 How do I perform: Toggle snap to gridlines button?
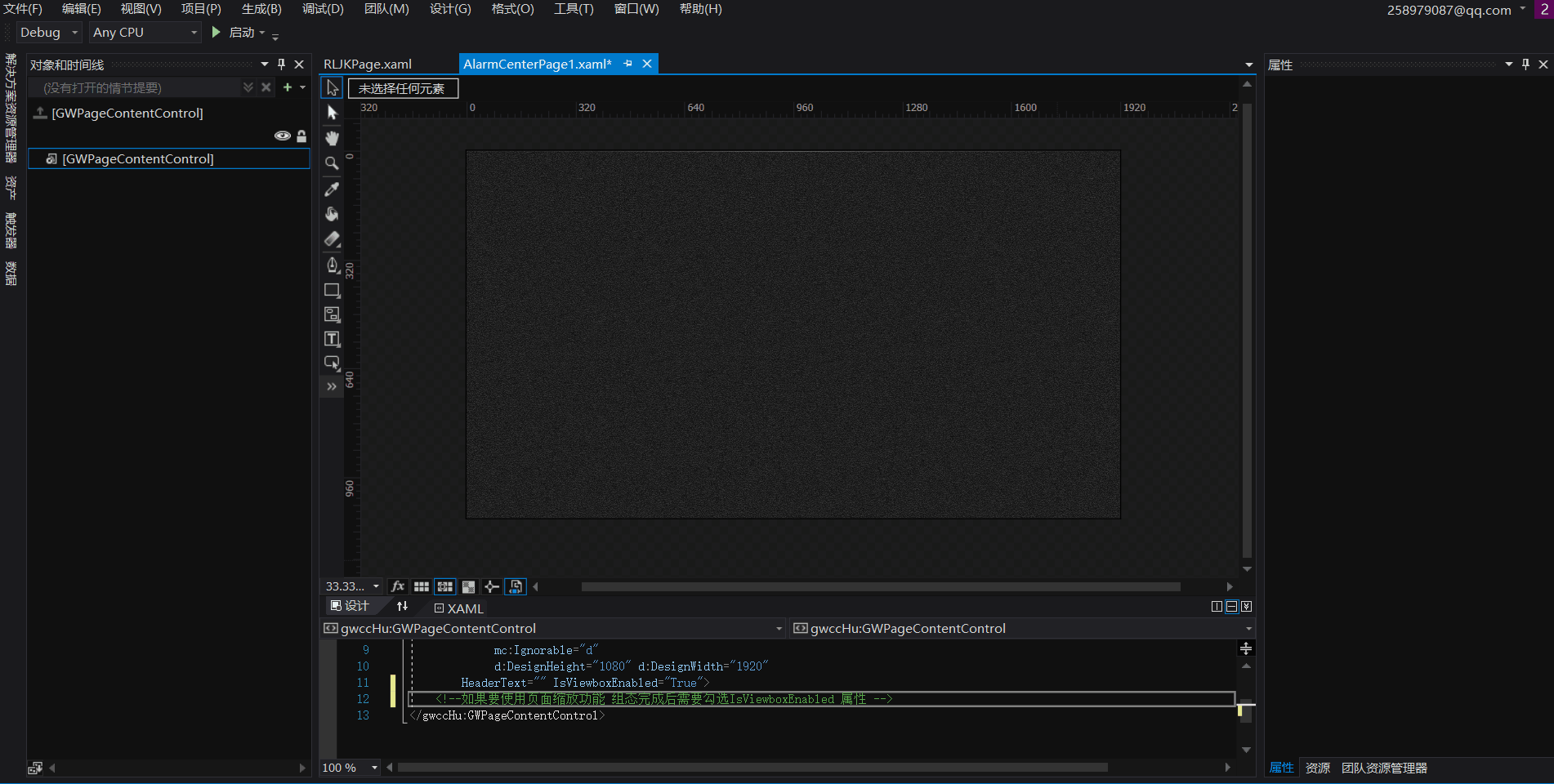pos(445,586)
